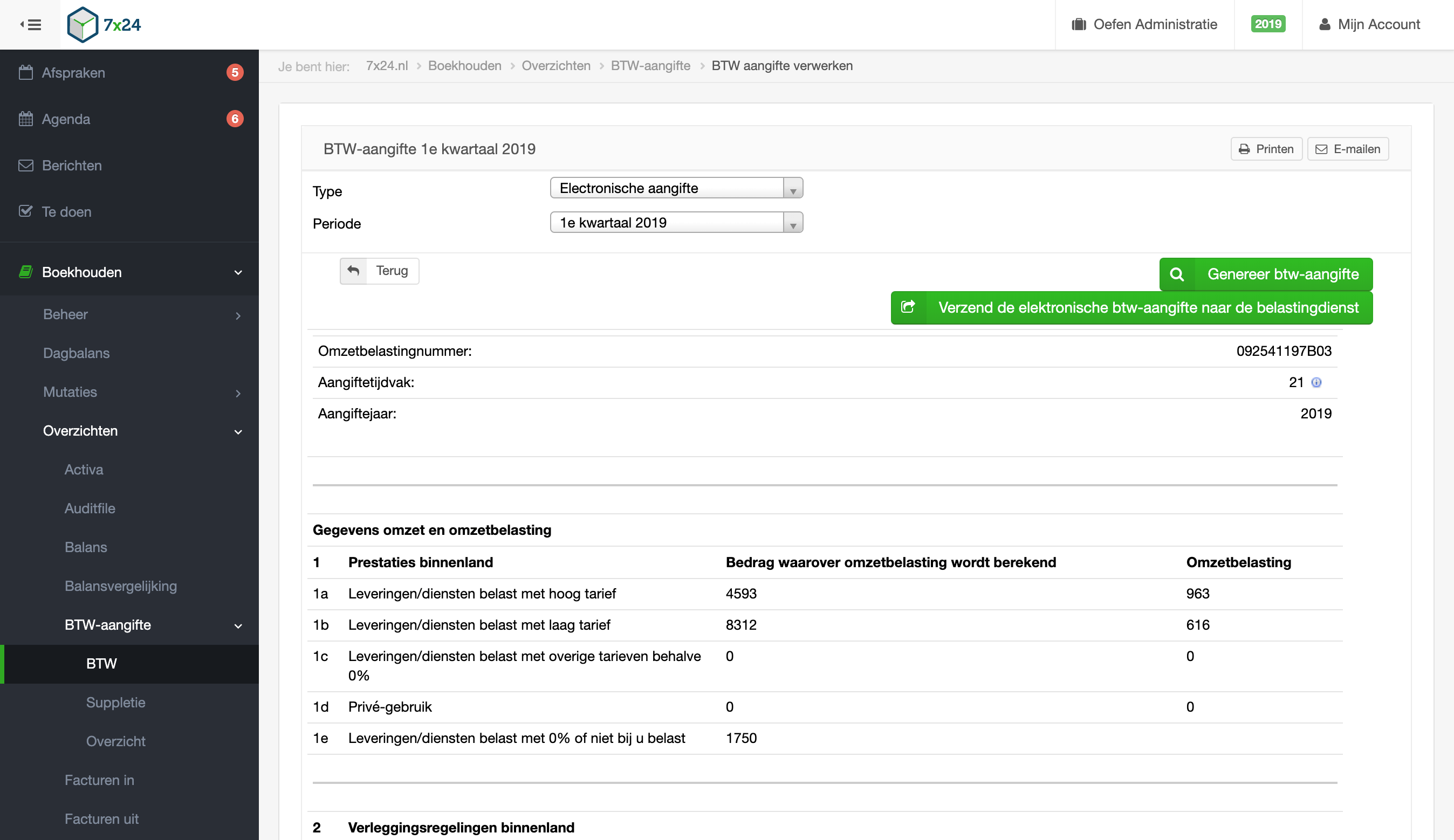Open Facturen in
This screenshot has height=840, width=1454.
(129, 780)
